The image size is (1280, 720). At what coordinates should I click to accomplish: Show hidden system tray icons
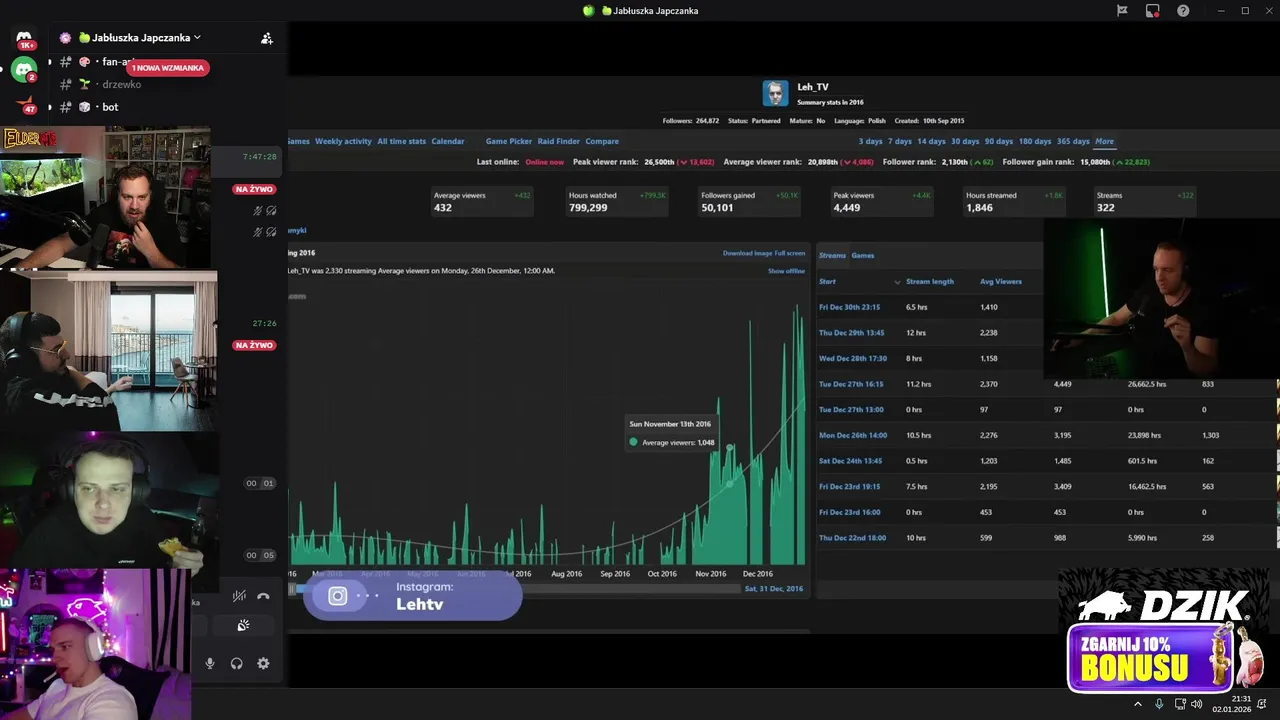coord(1137,704)
